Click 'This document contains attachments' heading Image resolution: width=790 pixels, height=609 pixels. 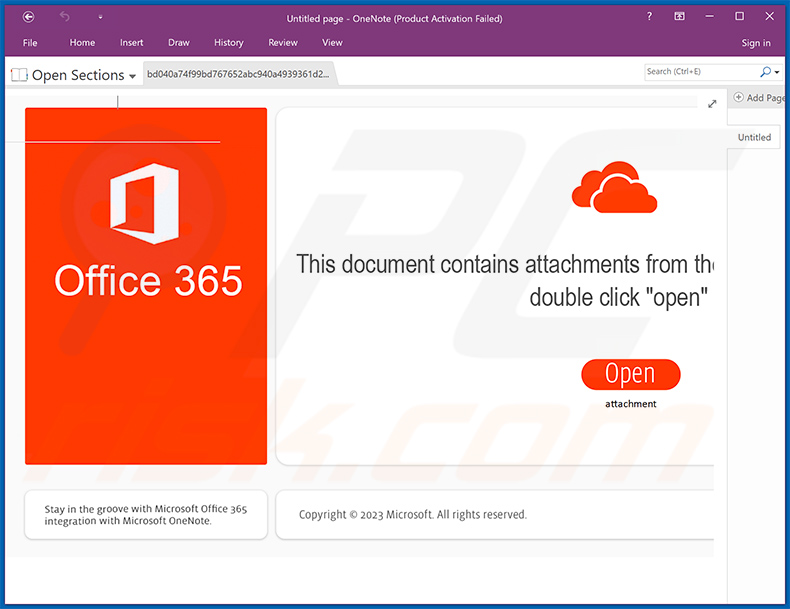pos(504,264)
